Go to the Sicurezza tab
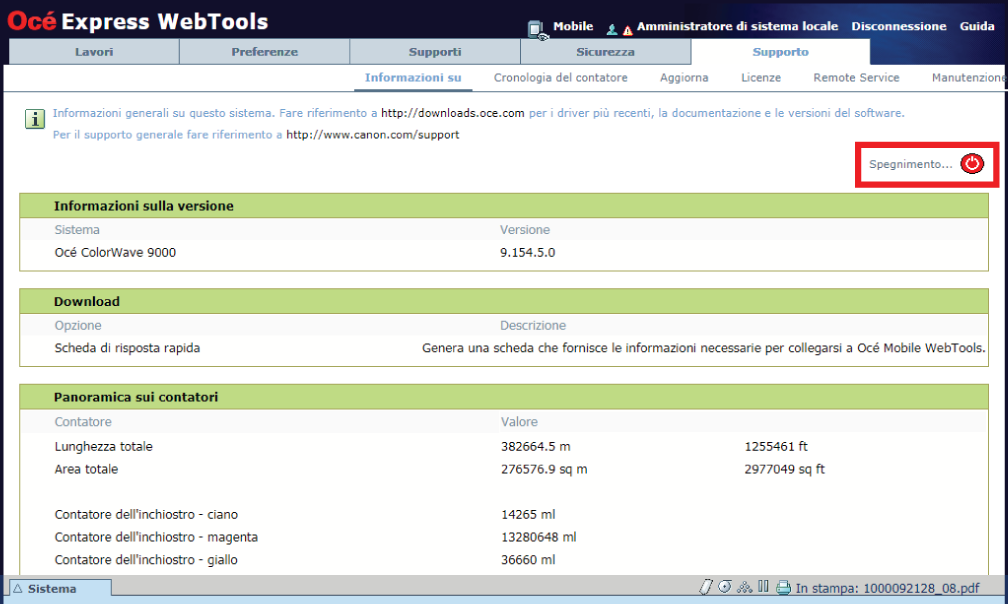 coord(606,52)
